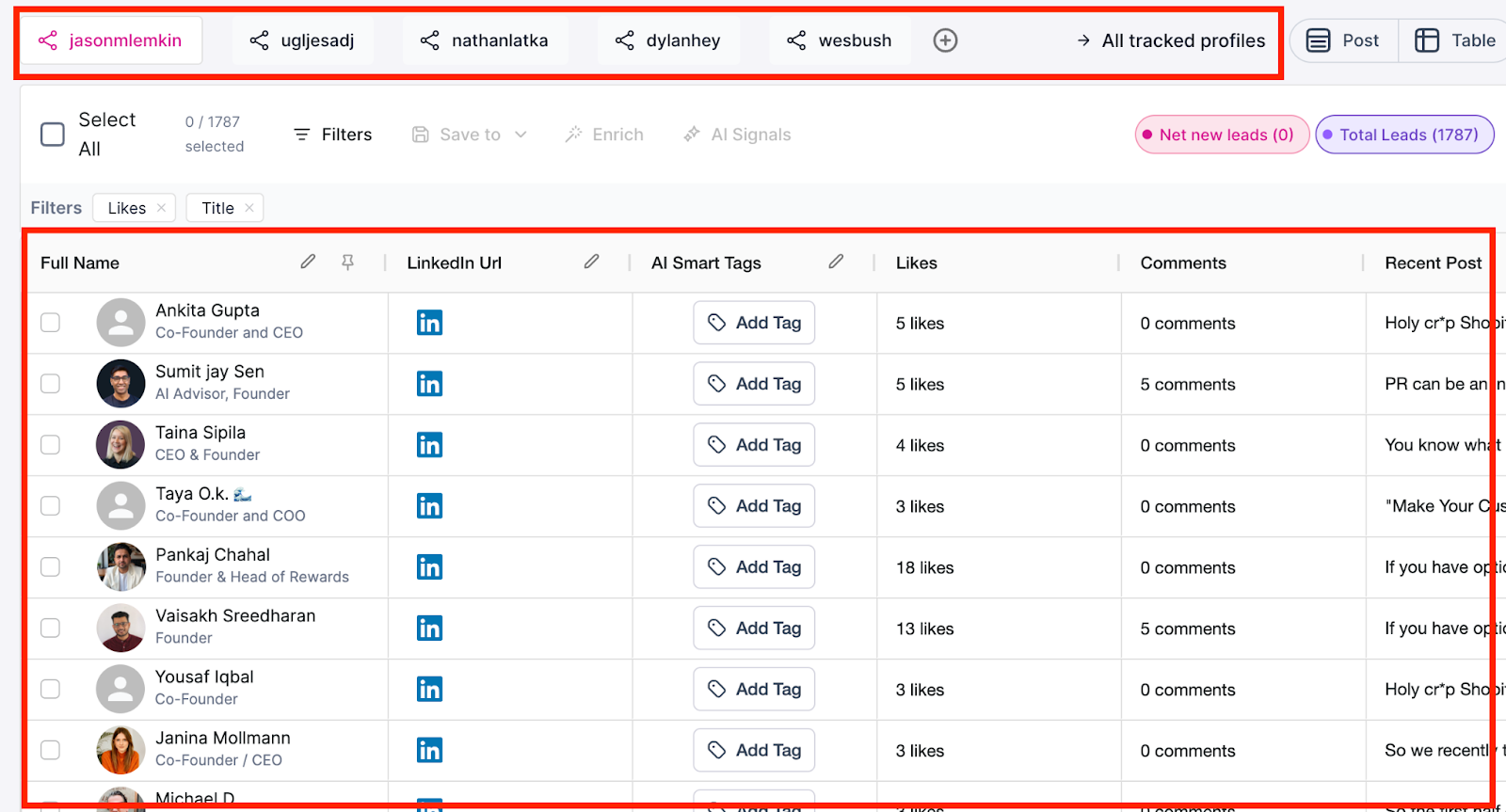The image size is (1506, 812).
Task: Check the Vaisakh Sreedharan row checkbox
Action: pos(50,628)
